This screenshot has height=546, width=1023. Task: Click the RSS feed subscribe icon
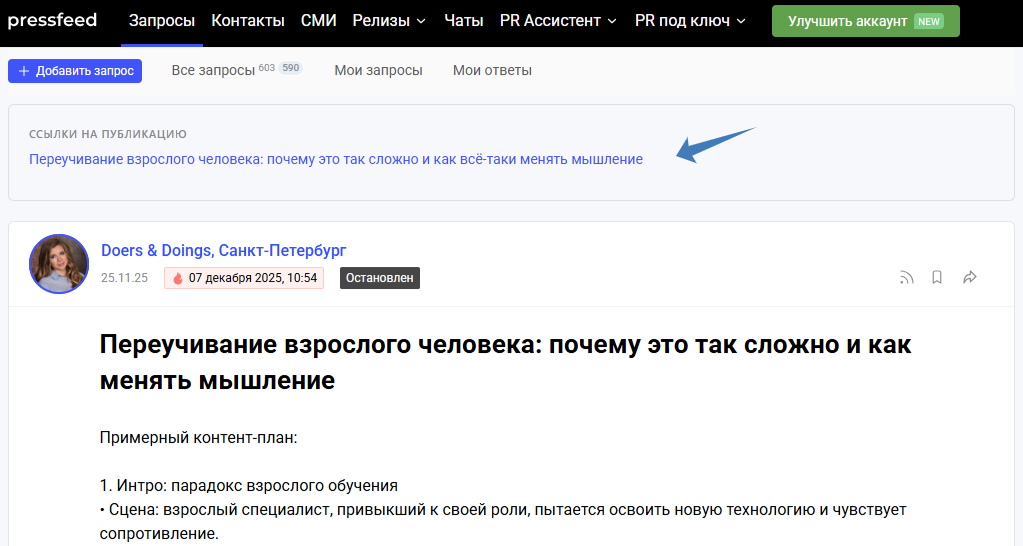pyautogui.click(x=907, y=278)
